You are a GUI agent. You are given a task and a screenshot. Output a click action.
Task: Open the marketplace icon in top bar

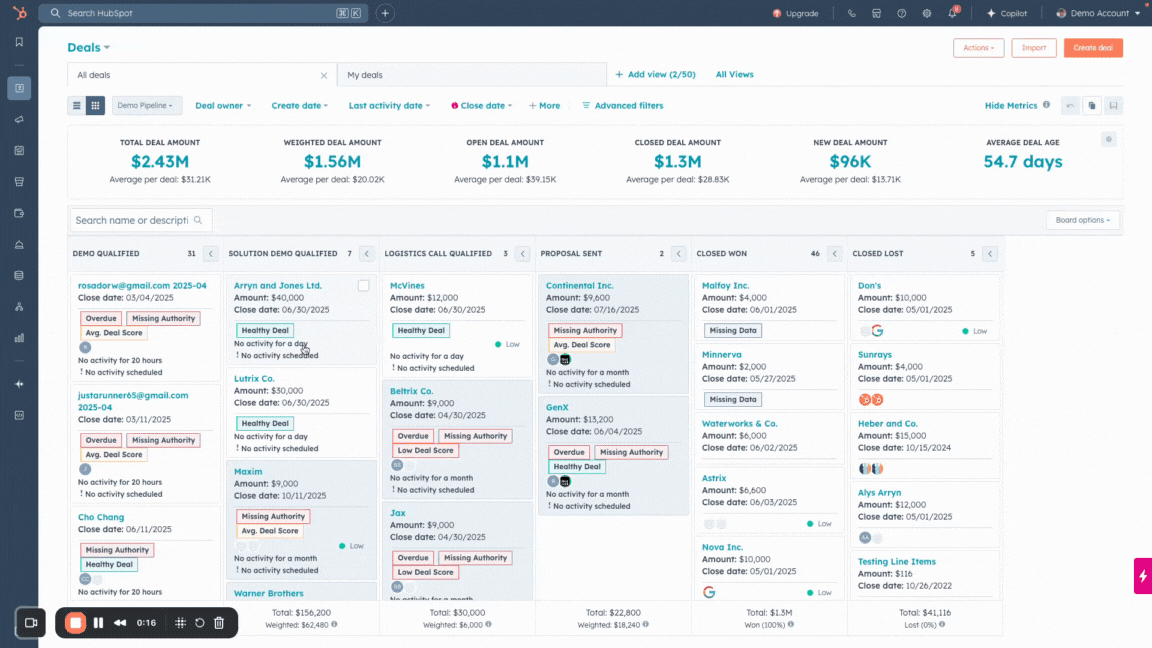(876, 13)
